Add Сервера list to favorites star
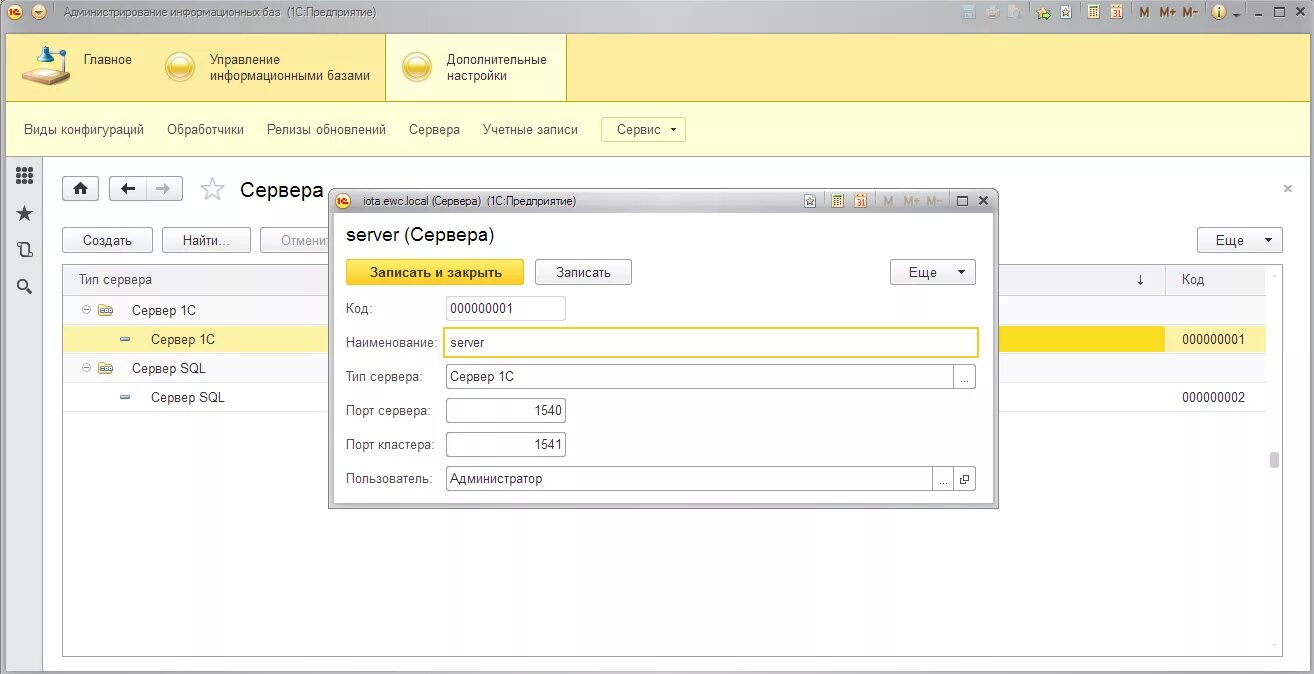The width and height of the screenshot is (1314, 674). (x=212, y=189)
